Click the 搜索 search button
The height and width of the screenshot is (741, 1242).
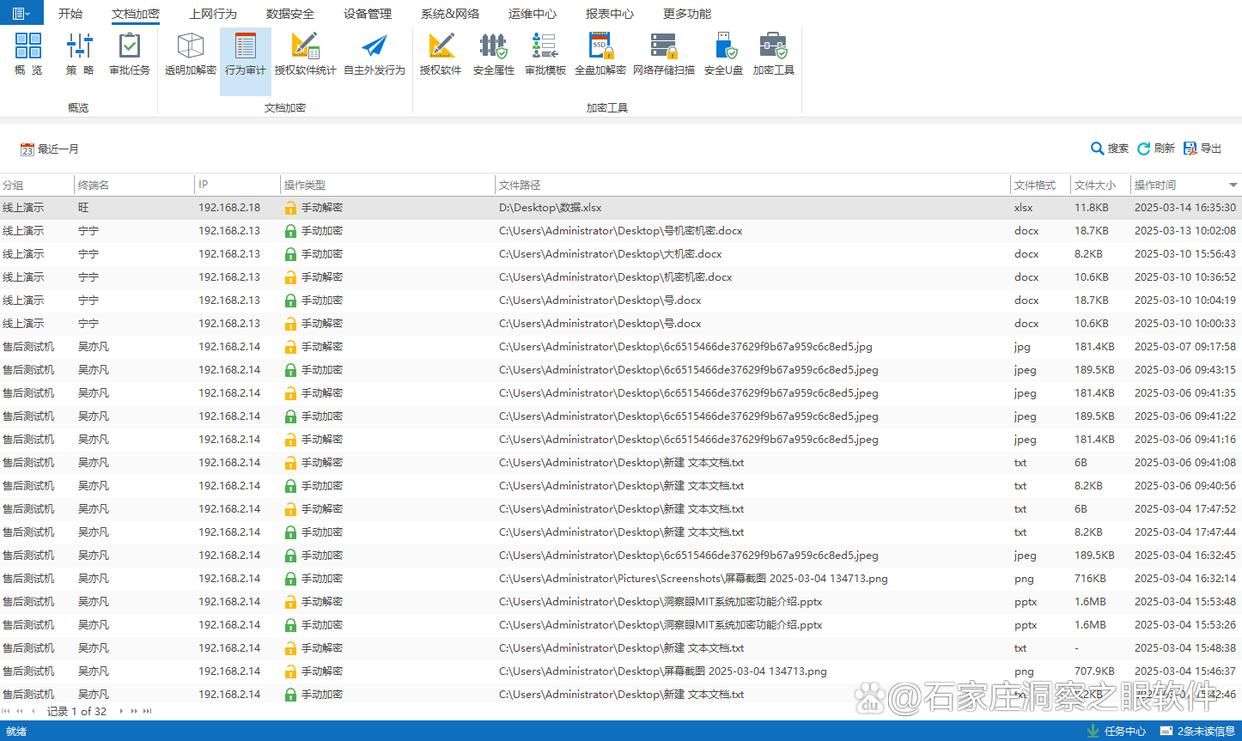(1109, 148)
